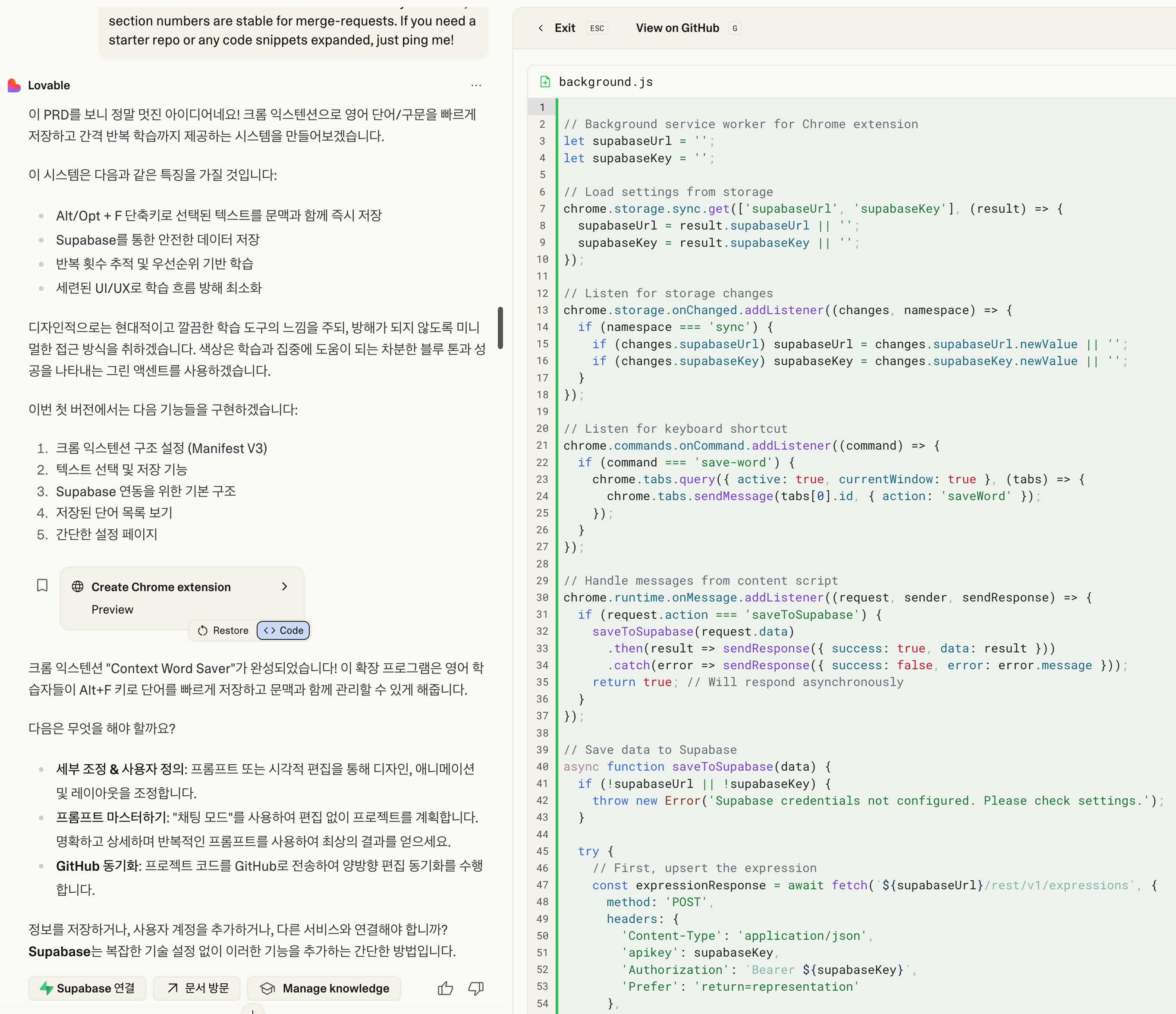Click the thumbs down feedback icon

coord(476,989)
